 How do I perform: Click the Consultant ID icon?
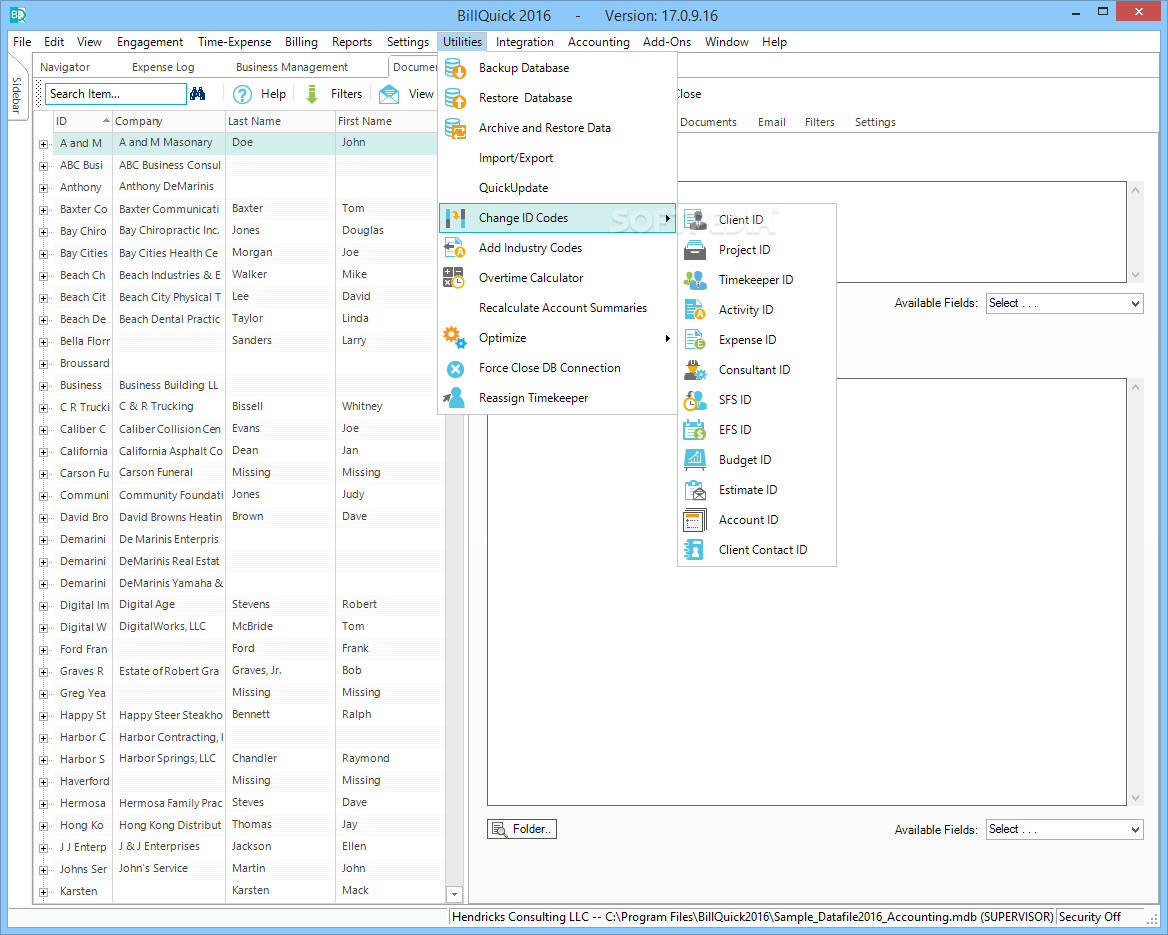point(695,370)
